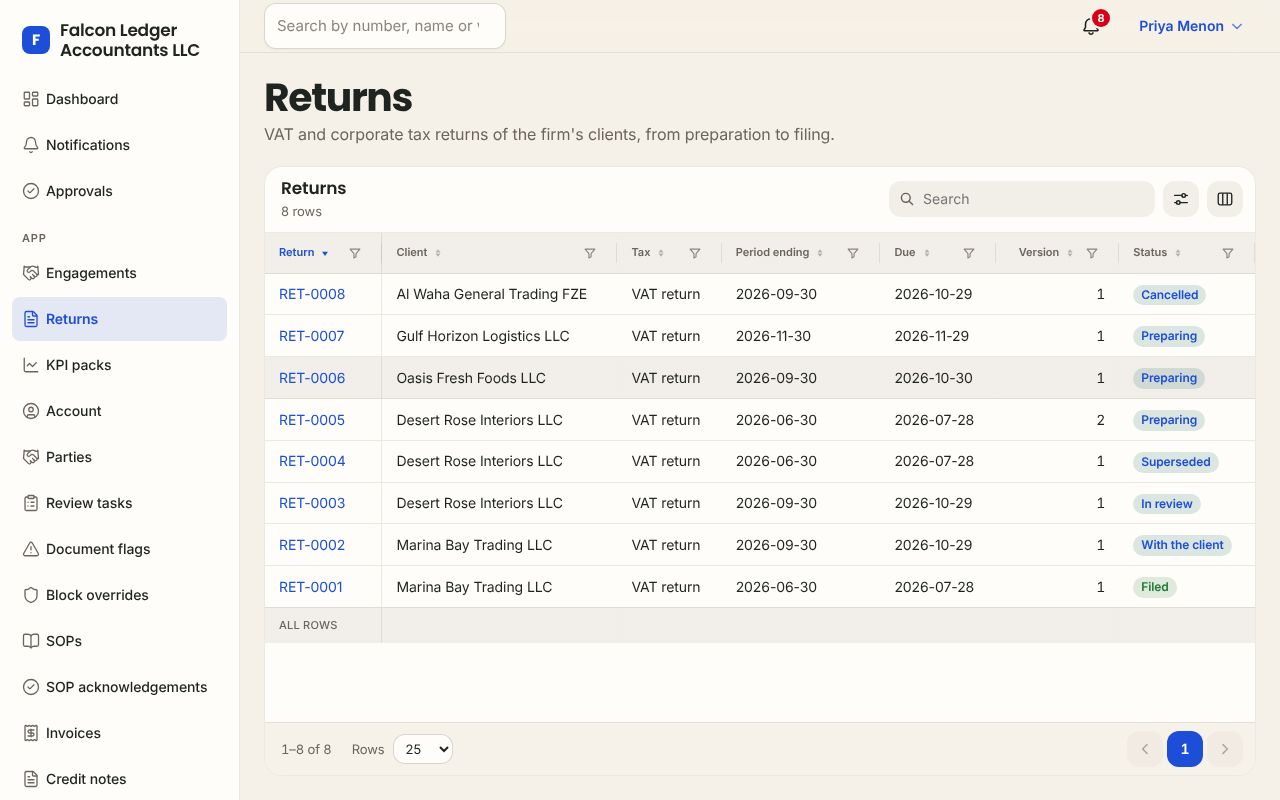The image size is (1280, 800).
Task: Open the notifications bell icon
Action: [x=1091, y=27]
